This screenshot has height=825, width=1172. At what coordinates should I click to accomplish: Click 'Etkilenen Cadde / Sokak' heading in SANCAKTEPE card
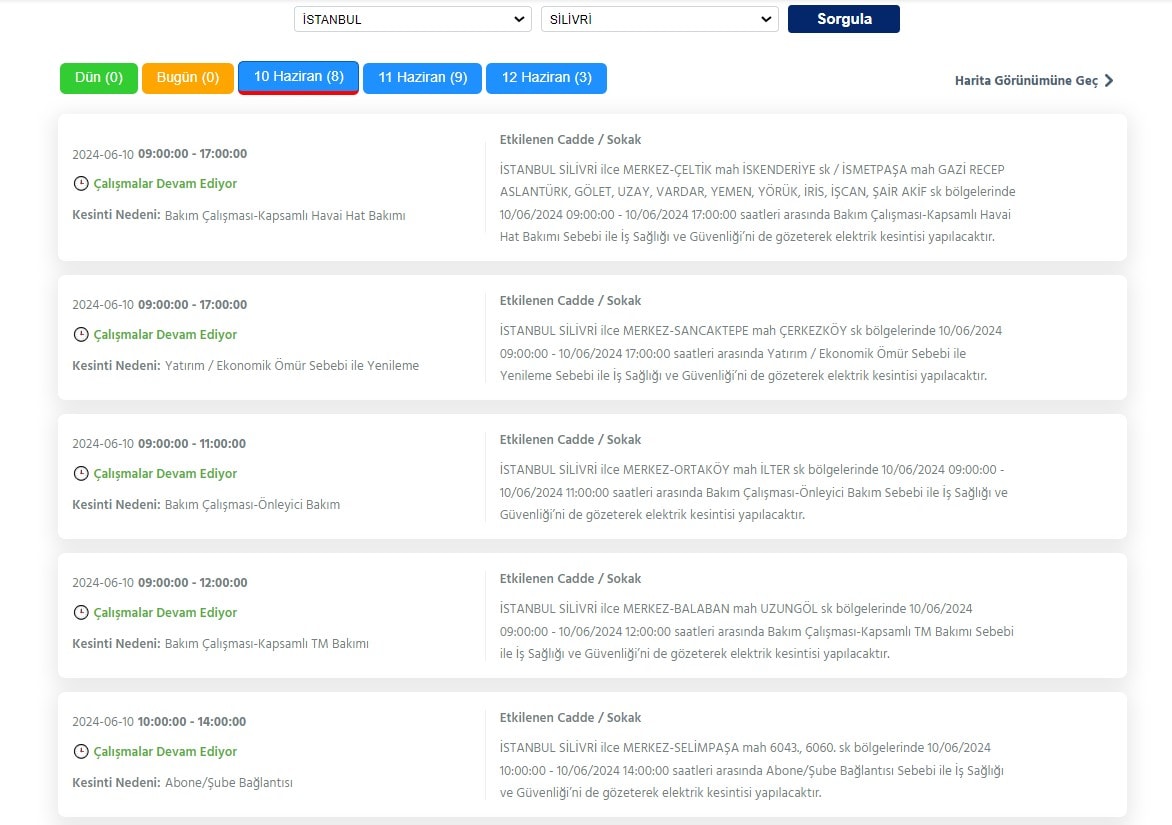point(570,300)
